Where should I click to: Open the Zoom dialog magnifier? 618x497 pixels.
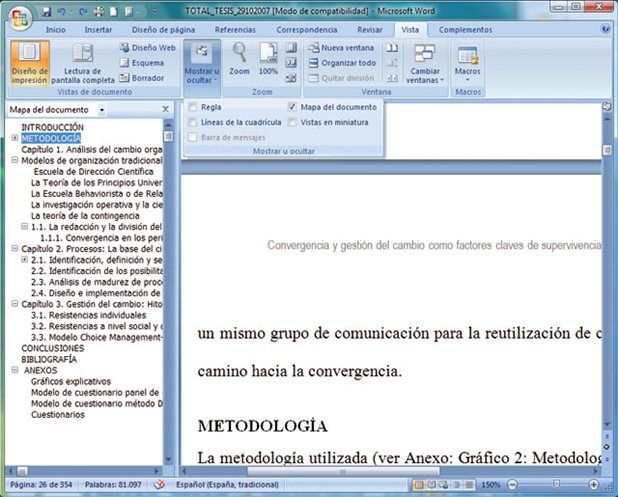(x=239, y=59)
